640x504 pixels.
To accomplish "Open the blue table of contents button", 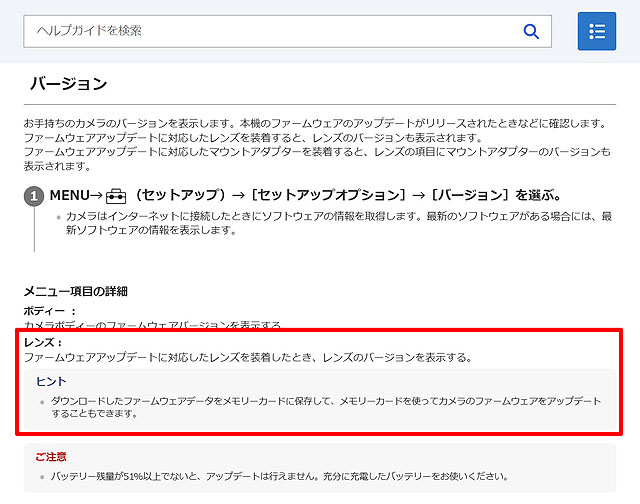I will click(597, 31).
